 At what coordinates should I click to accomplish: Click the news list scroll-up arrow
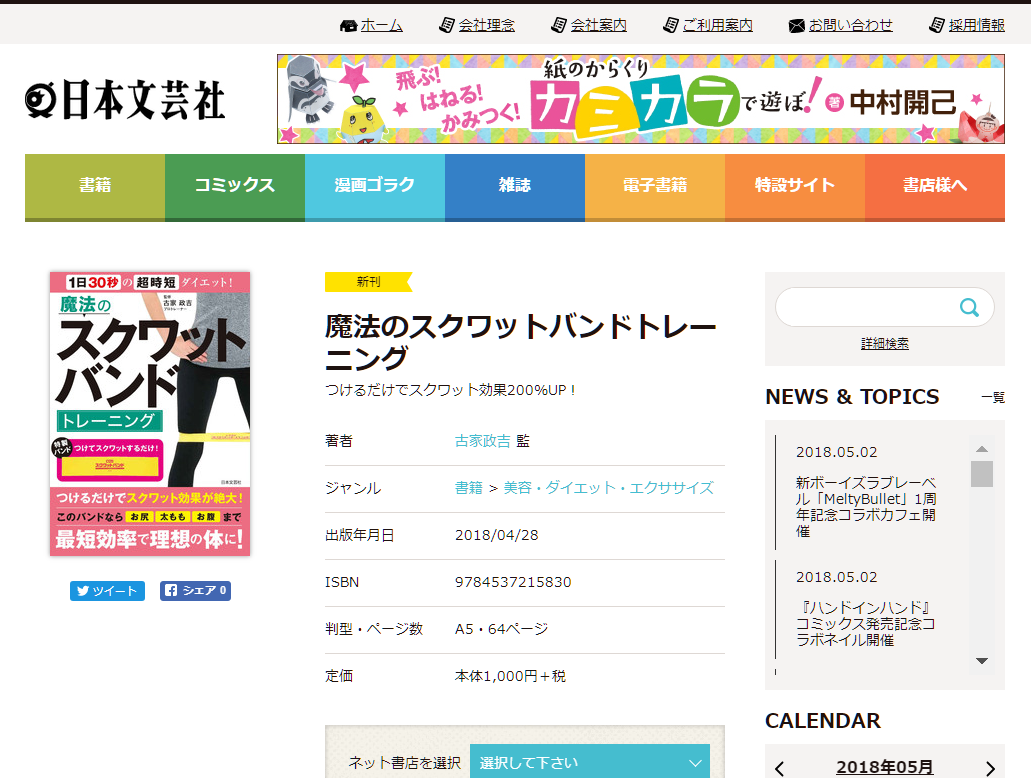pos(982,449)
